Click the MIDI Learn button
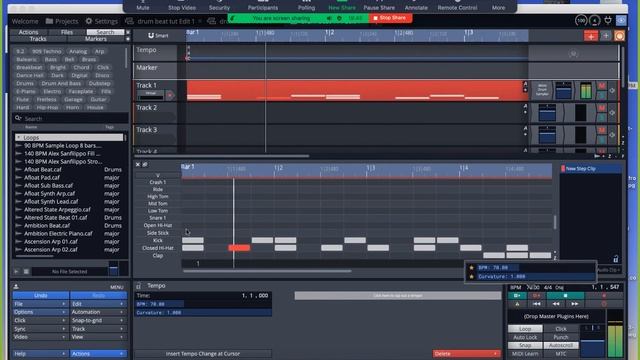This screenshot has width=640, height=360. pyautogui.click(x=525, y=354)
